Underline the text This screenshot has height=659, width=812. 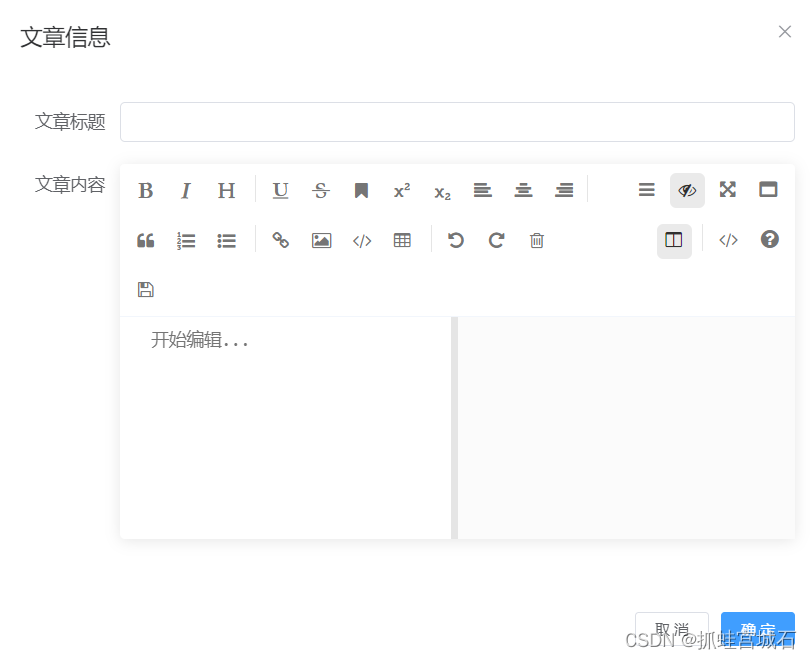pyautogui.click(x=280, y=190)
